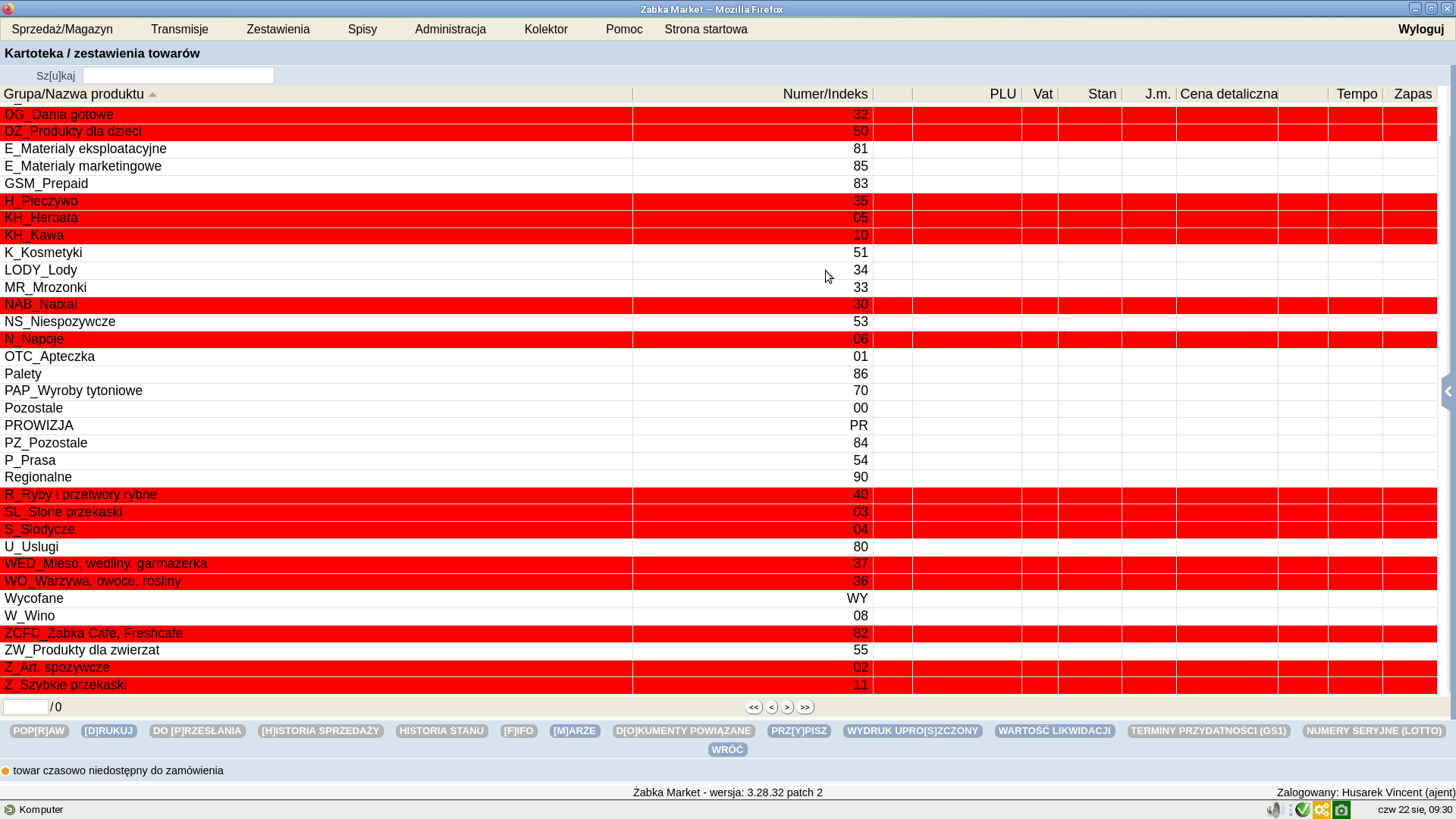Click the page number input box
1456x819 pixels.
coord(26,708)
